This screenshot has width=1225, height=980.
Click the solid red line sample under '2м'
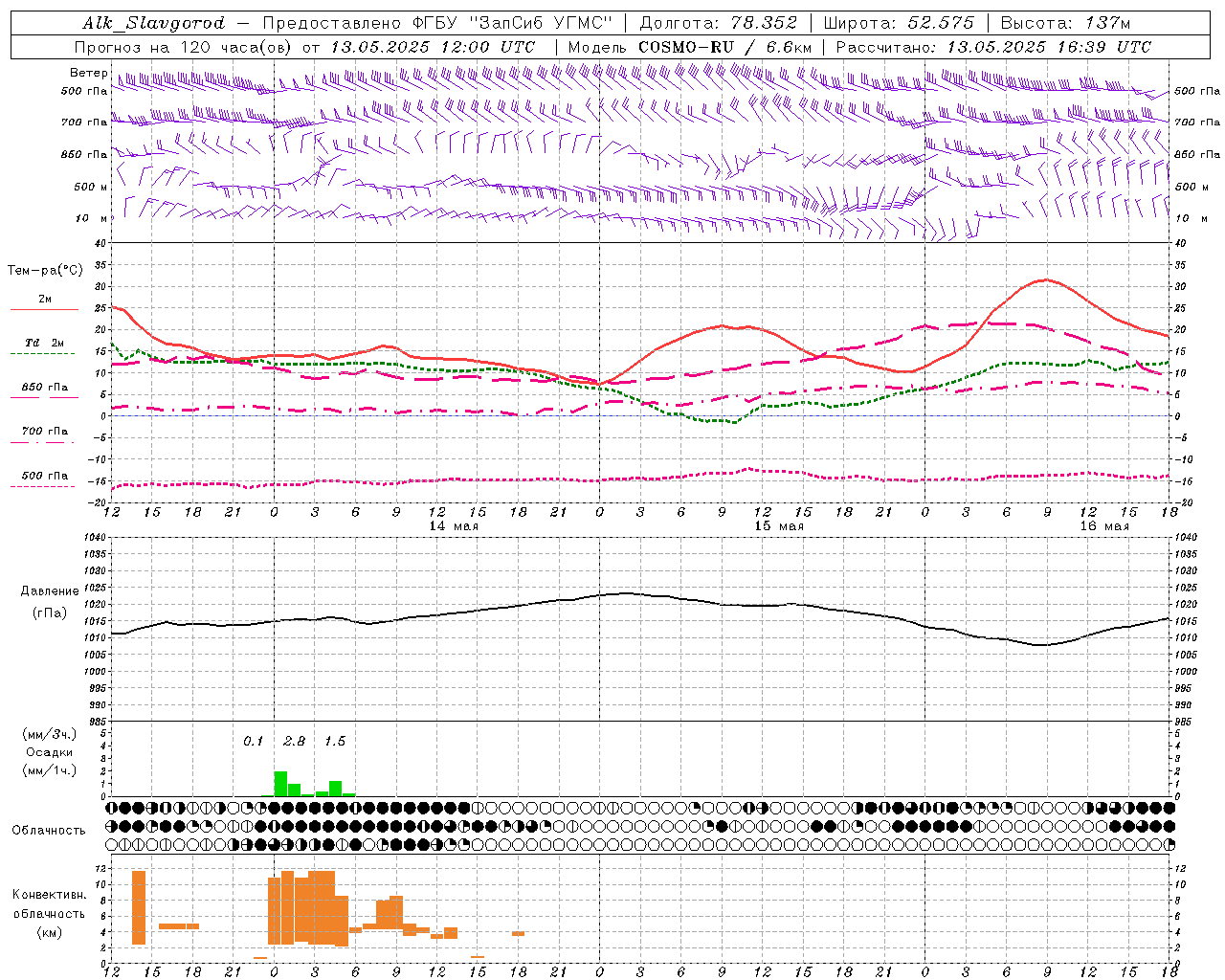coord(44,310)
